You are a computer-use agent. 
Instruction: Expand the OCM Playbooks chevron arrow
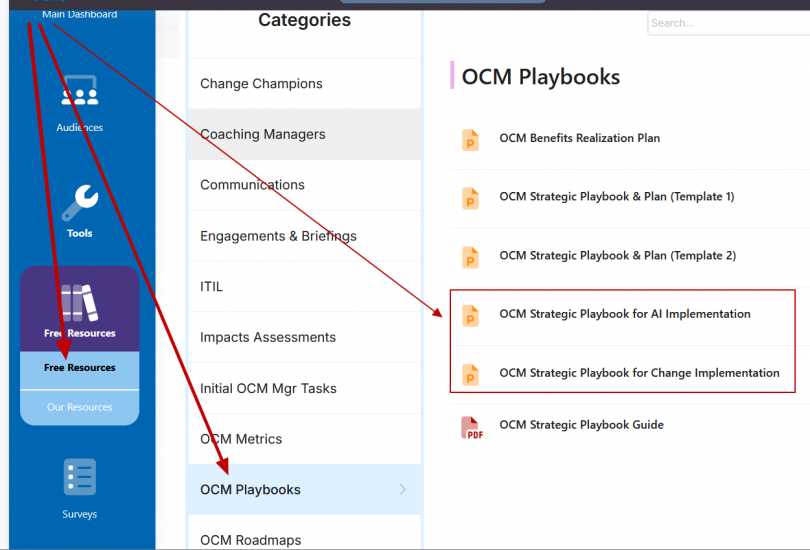pyautogui.click(x=403, y=489)
